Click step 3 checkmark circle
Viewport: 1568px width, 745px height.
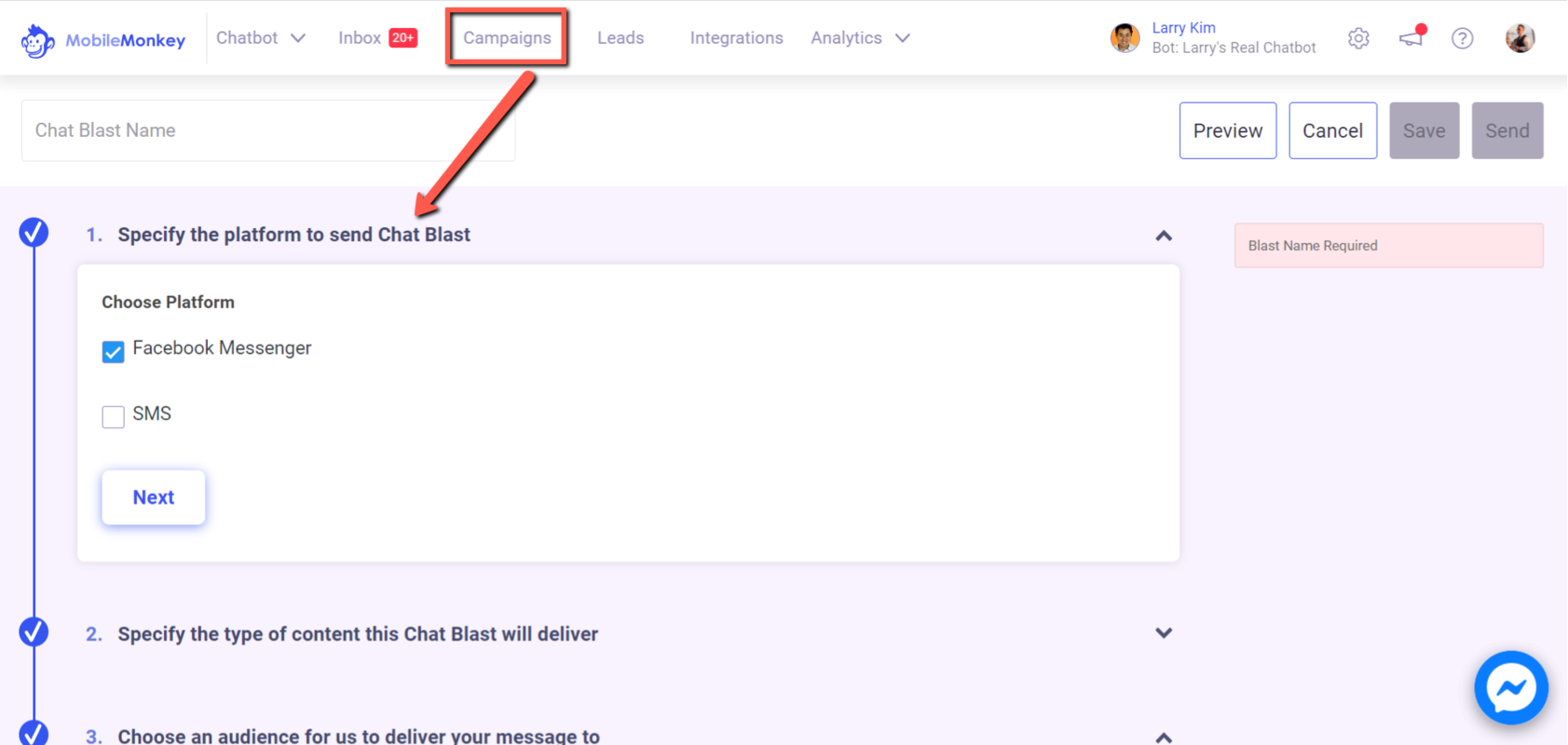[34, 733]
